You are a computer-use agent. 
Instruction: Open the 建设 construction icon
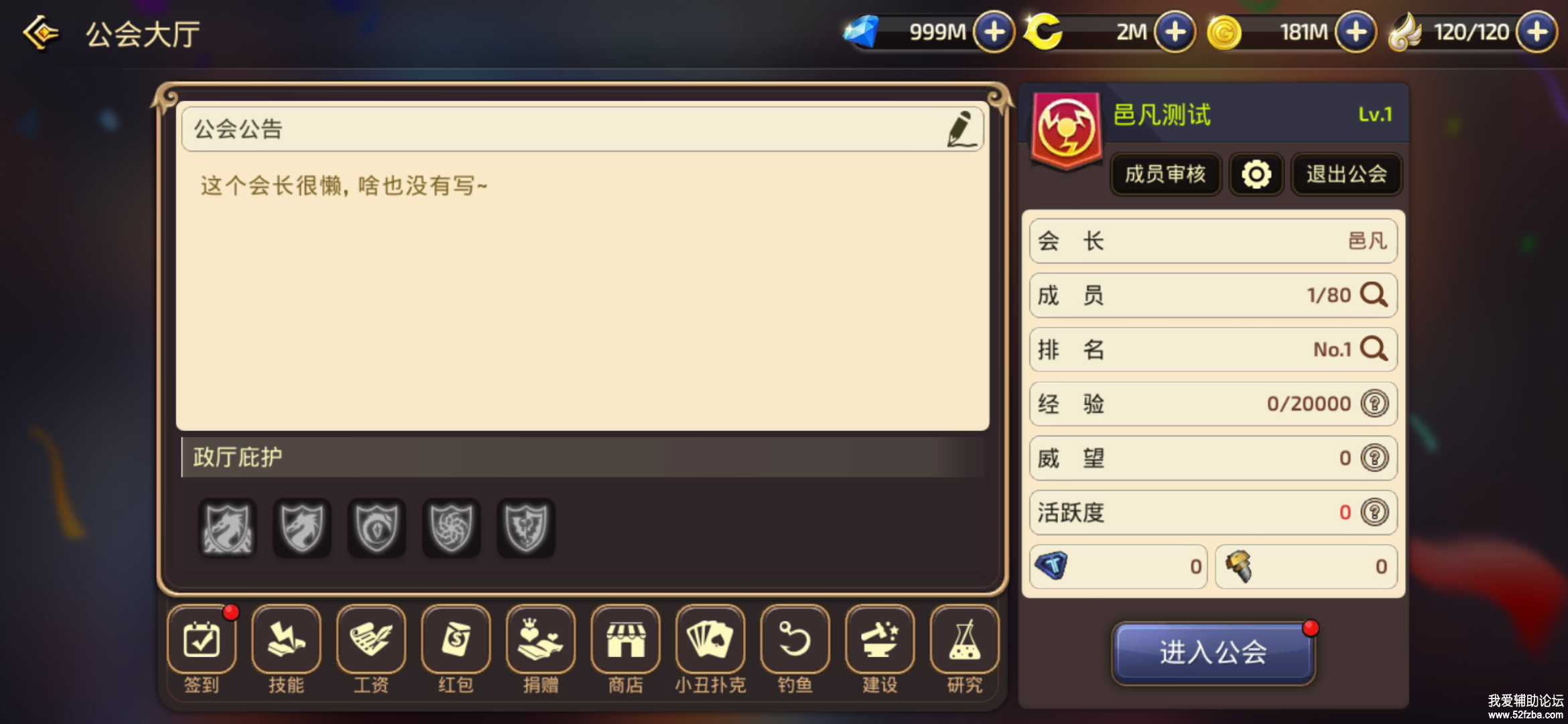coord(880,640)
